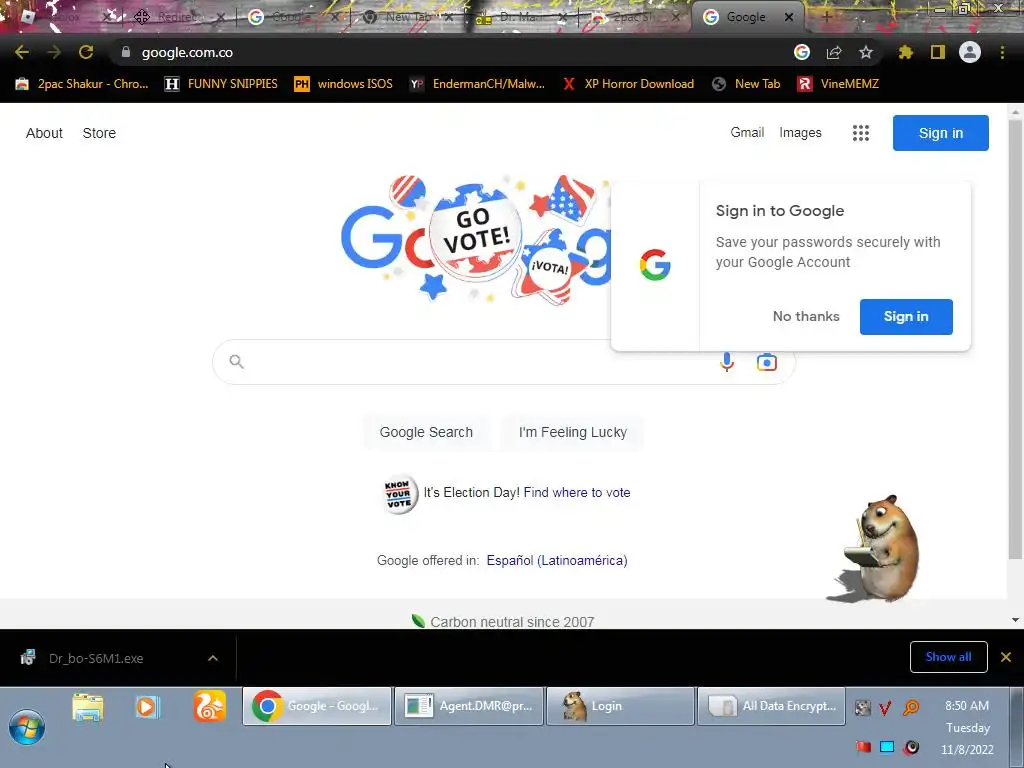Click the orange magnifier tray icon
Viewport: 1024px width, 768px height.
click(x=910, y=707)
